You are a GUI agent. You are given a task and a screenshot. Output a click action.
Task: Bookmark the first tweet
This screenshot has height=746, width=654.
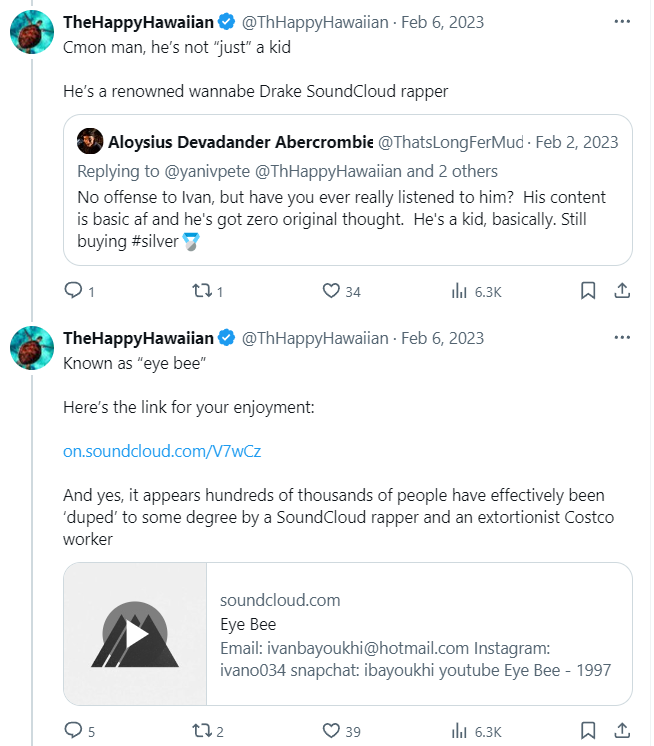pos(588,291)
